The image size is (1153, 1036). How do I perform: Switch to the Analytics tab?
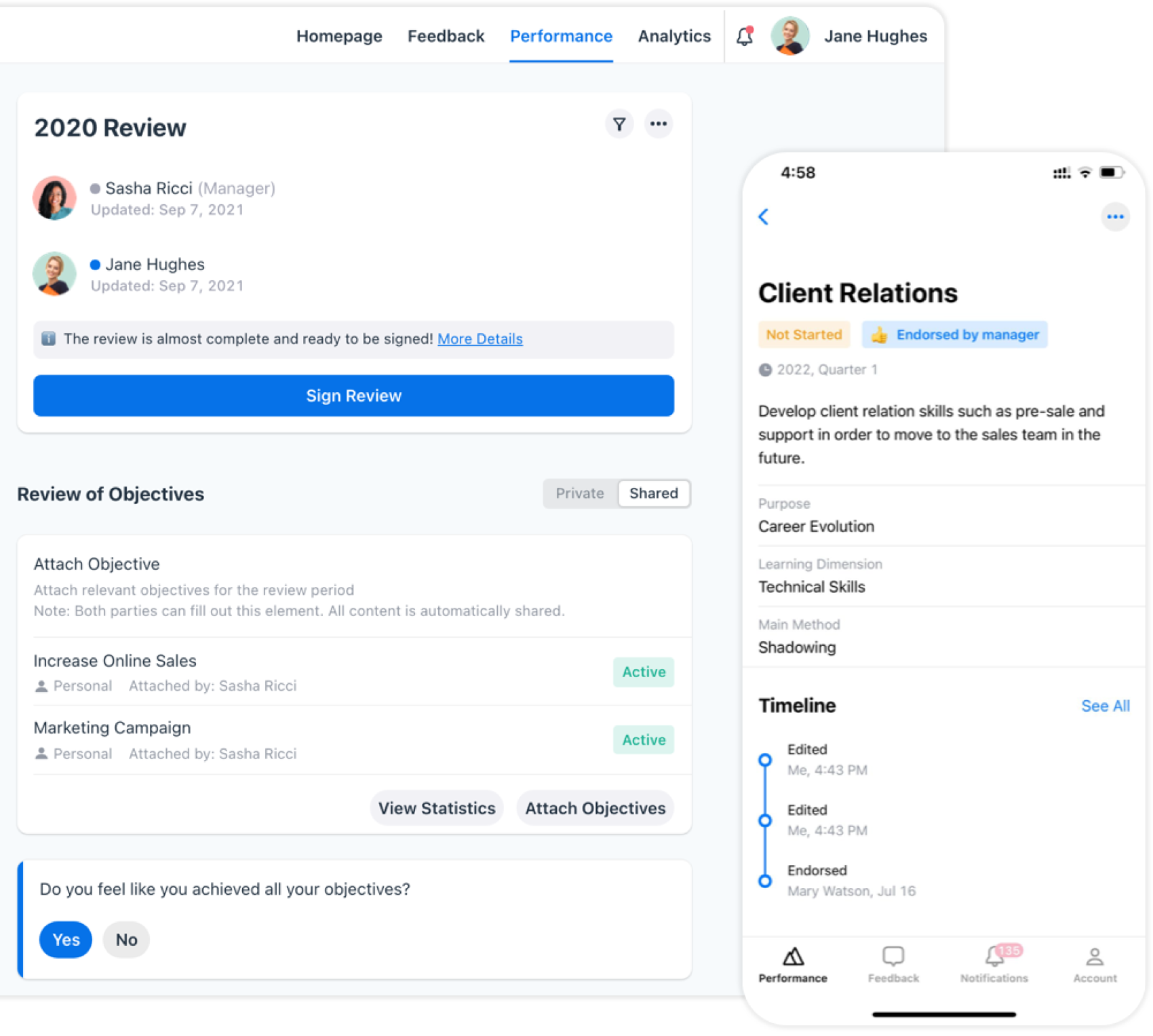pos(673,36)
